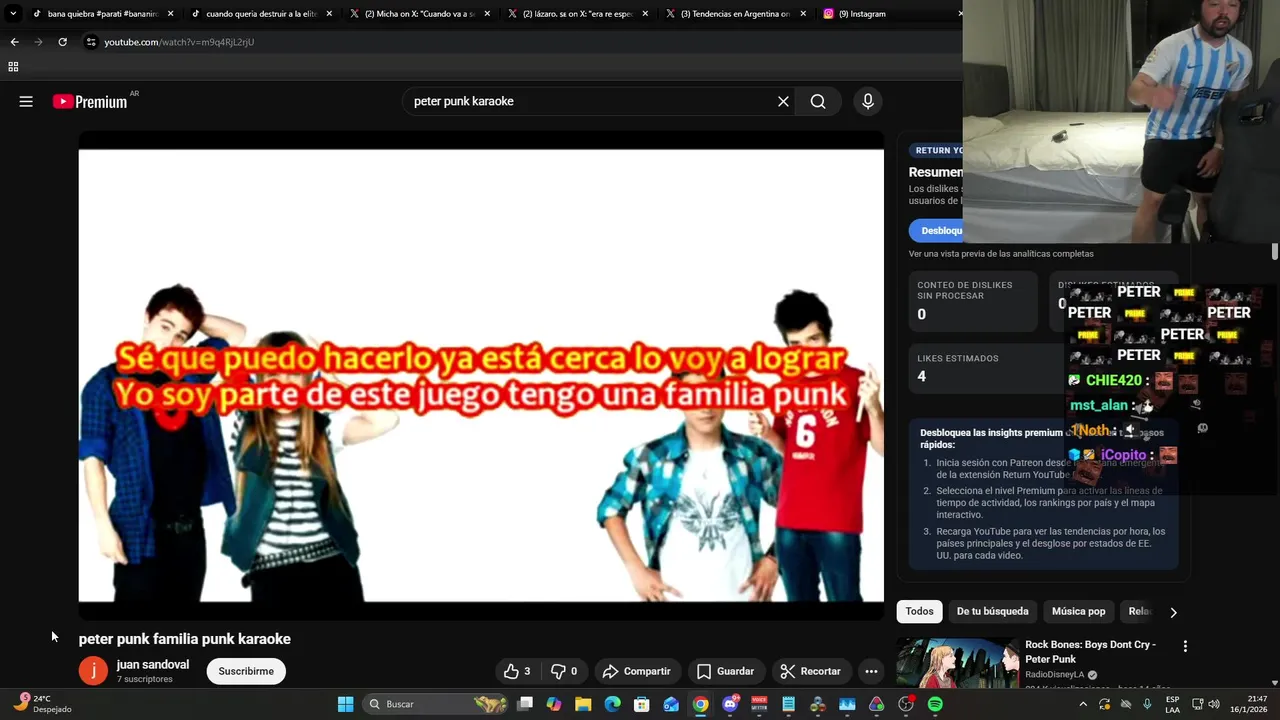Open Google Chrome taskbar icon
This screenshot has height=720, width=1280.
tap(700, 704)
